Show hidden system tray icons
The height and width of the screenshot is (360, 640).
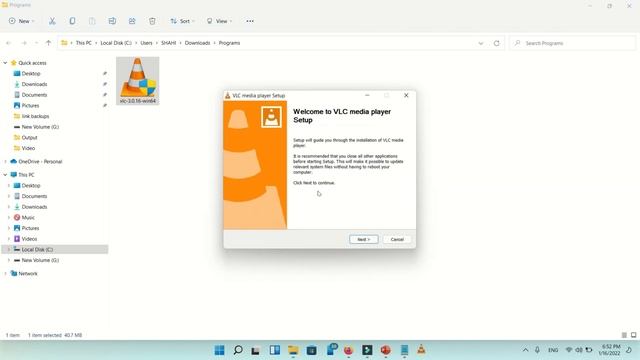tap(525, 350)
